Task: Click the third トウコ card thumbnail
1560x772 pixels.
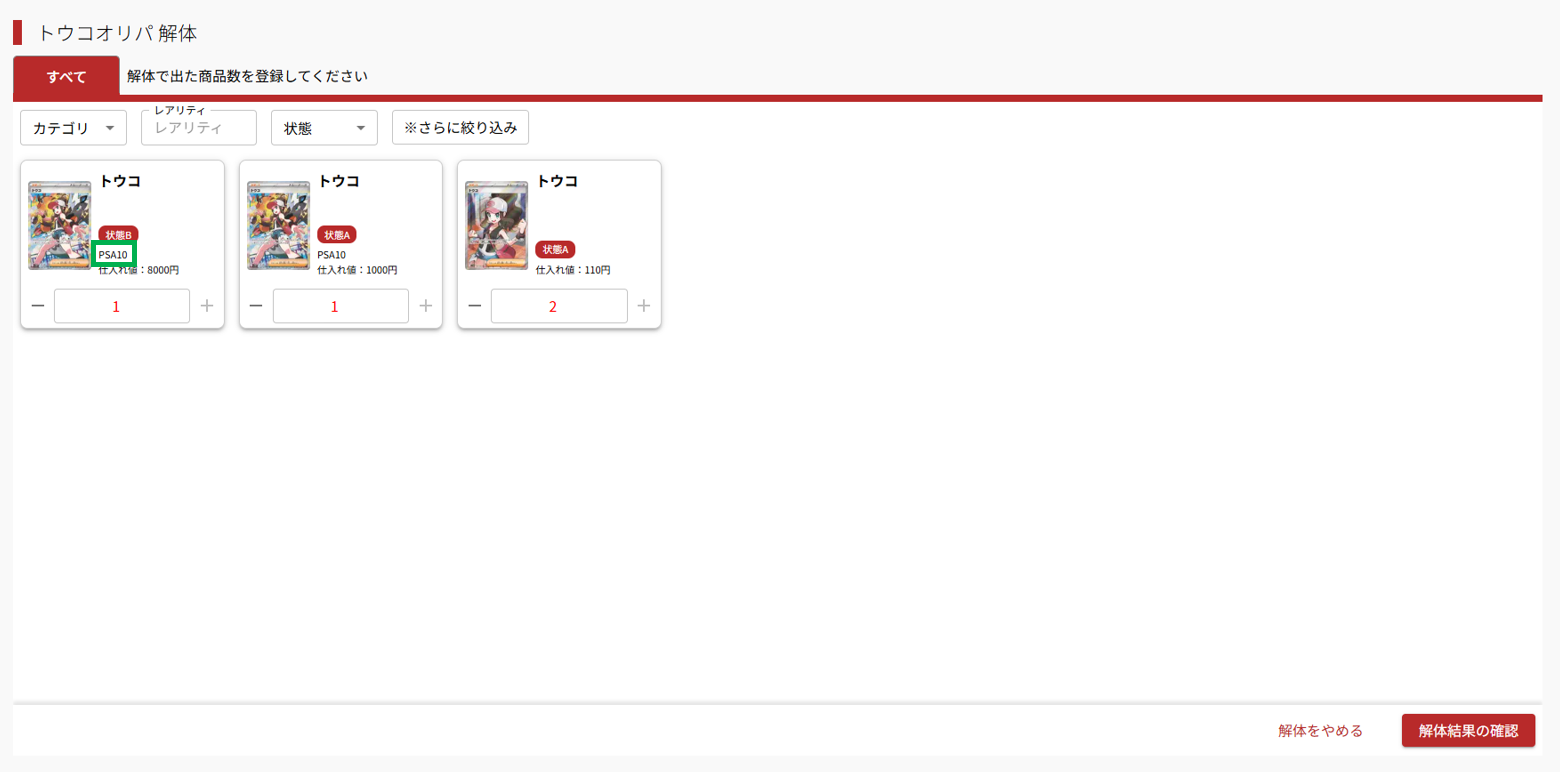Action: point(497,226)
